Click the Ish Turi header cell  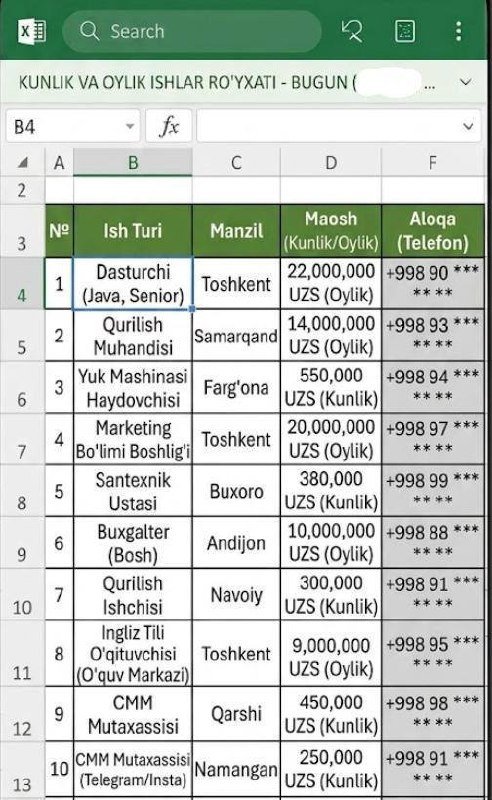coord(133,231)
